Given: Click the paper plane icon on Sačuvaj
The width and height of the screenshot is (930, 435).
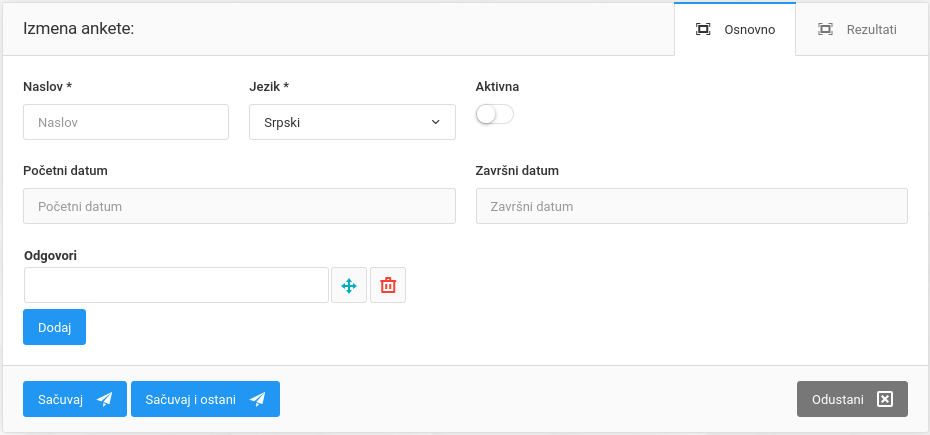Looking at the screenshot, I should pos(105,400).
